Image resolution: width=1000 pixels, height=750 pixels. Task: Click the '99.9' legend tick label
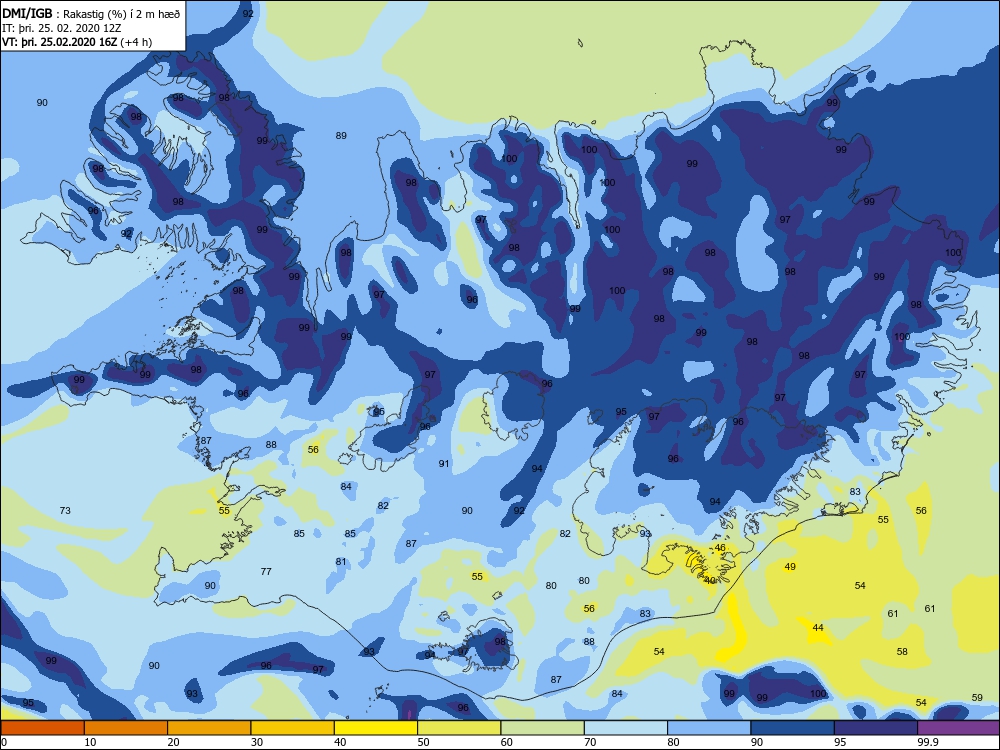(927, 742)
